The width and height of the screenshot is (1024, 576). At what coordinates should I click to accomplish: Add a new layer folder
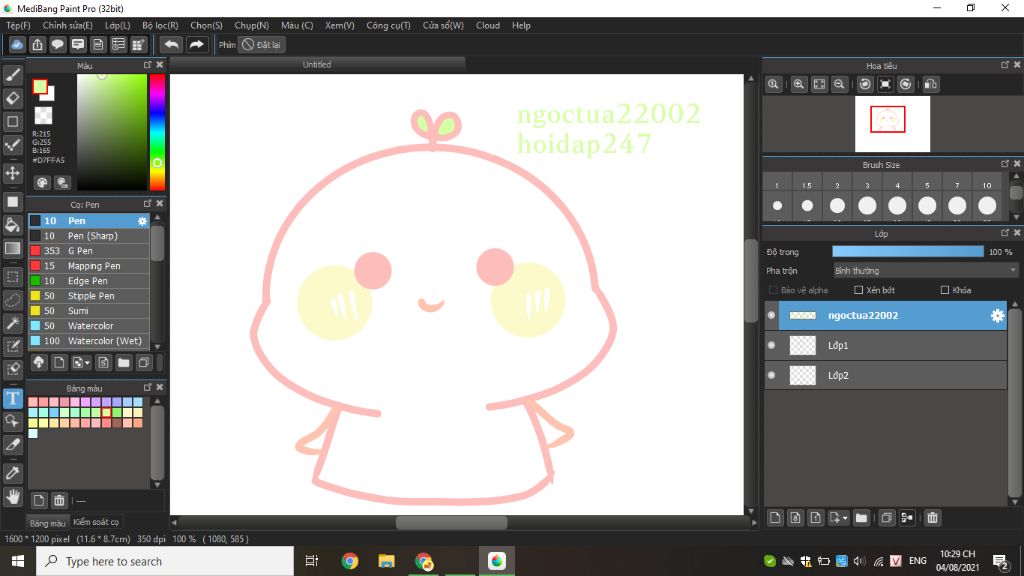point(861,518)
